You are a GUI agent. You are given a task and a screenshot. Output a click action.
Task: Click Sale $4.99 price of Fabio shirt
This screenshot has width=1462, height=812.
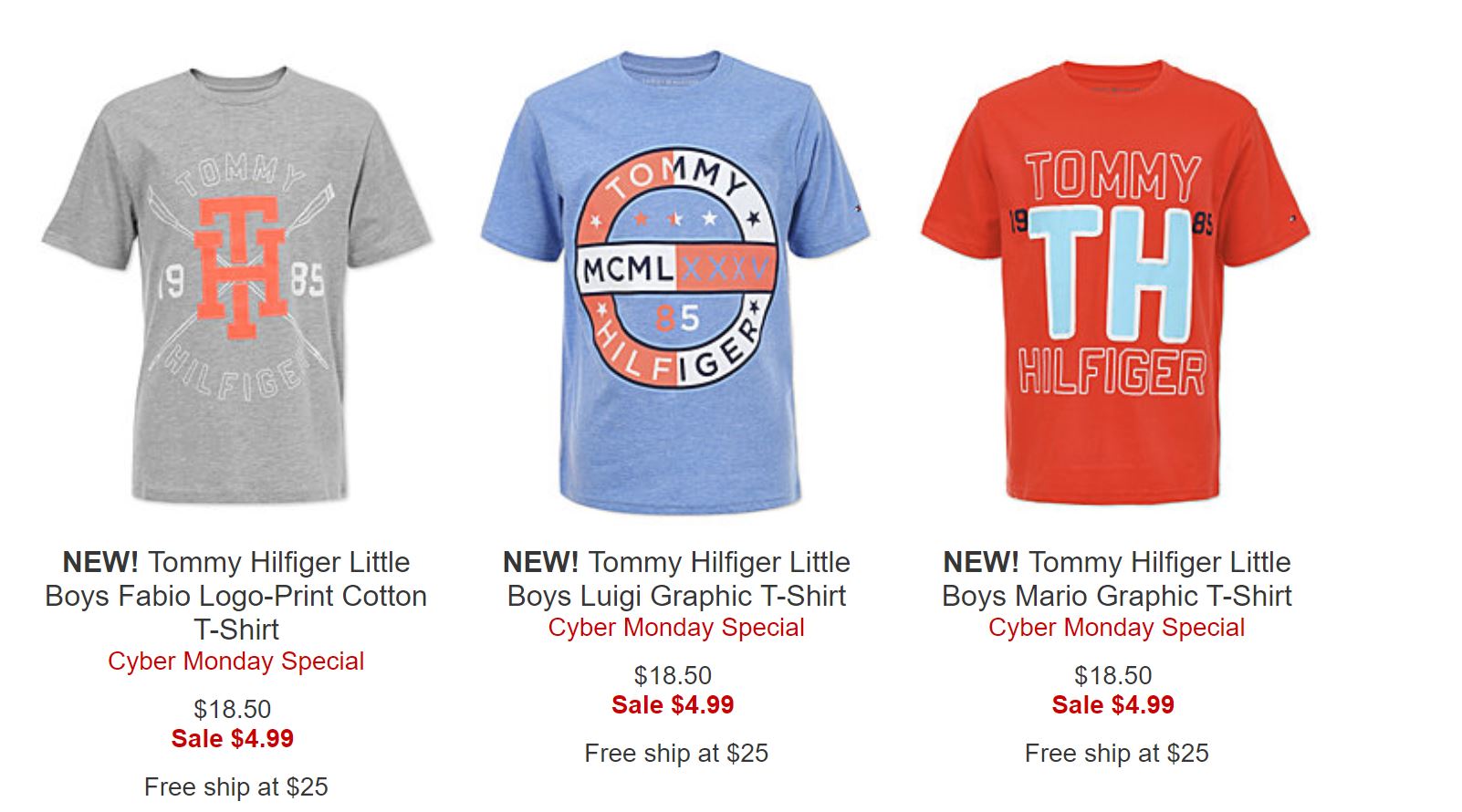coord(233,739)
